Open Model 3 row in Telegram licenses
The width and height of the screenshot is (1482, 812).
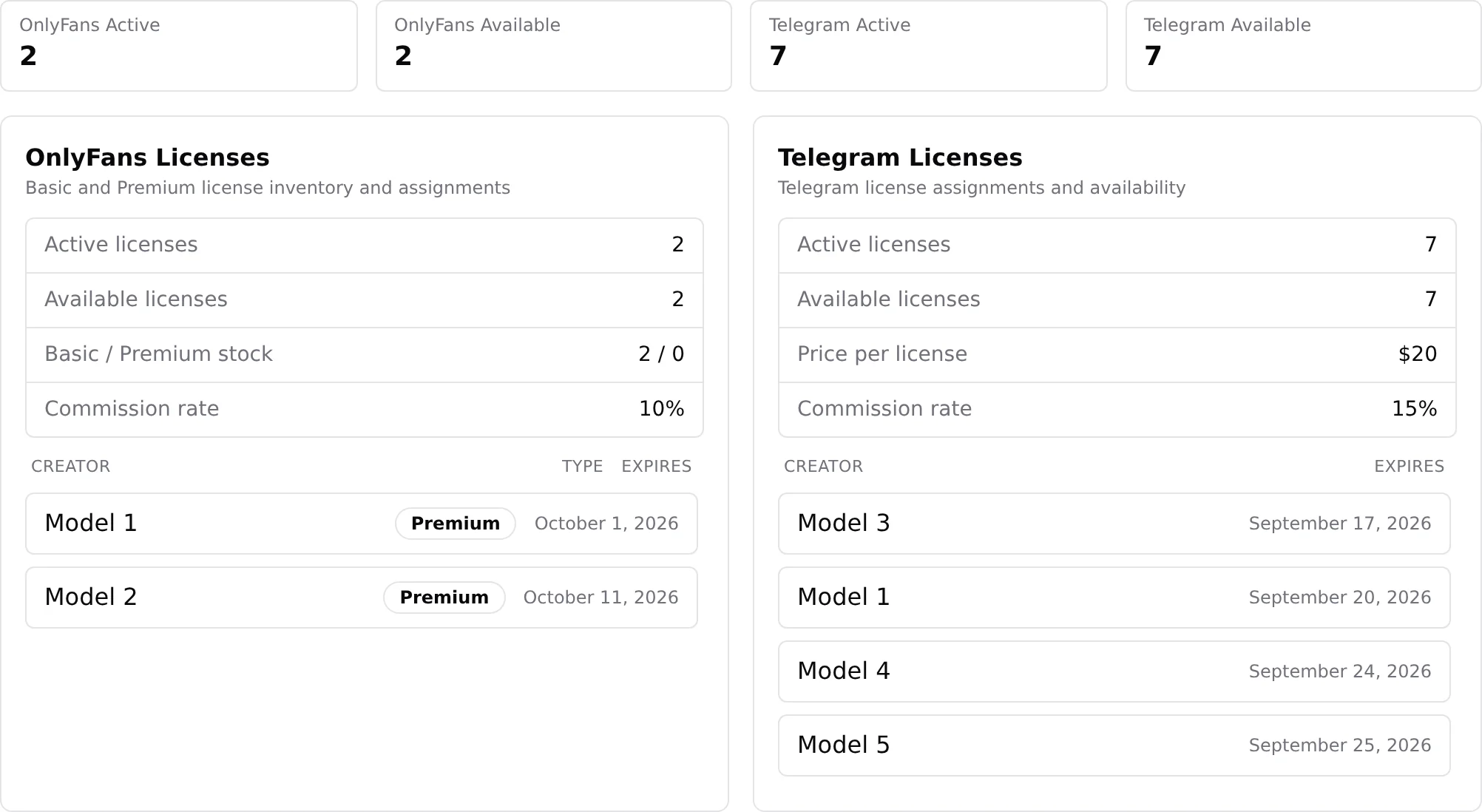pos(1114,524)
